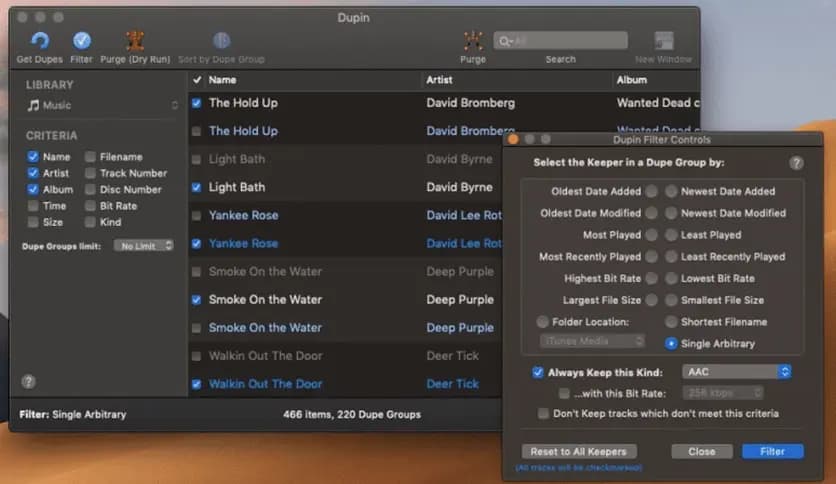Click the Get Dupes toolbar icon
Screen dimensions: 836x484
click(39, 41)
